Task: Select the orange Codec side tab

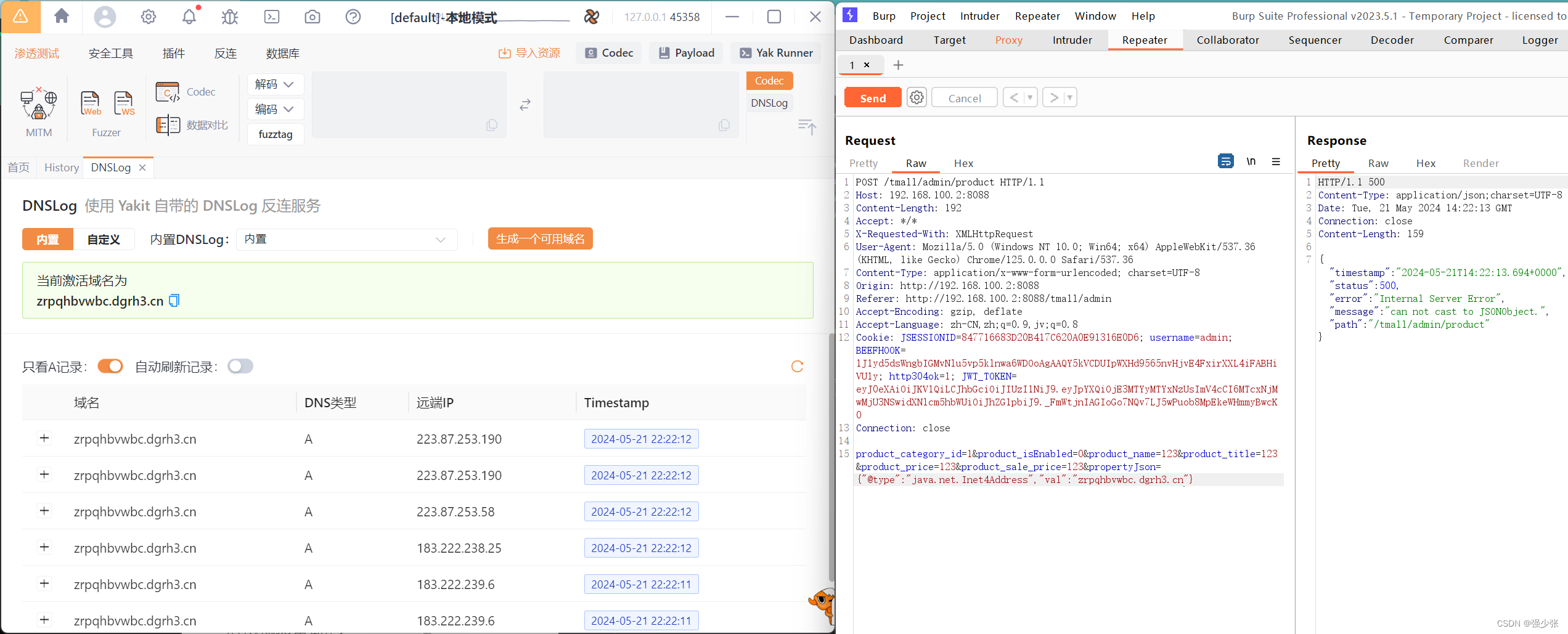Action: (769, 81)
